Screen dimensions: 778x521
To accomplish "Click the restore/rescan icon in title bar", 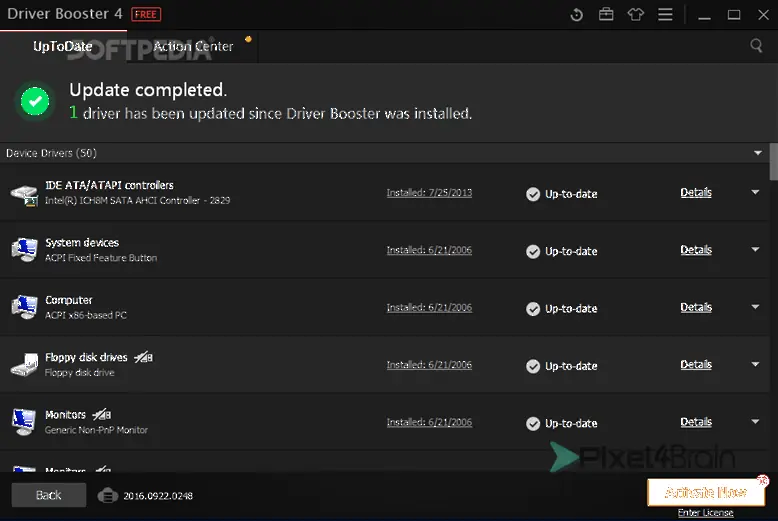I will pyautogui.click(x=577, y=15).
